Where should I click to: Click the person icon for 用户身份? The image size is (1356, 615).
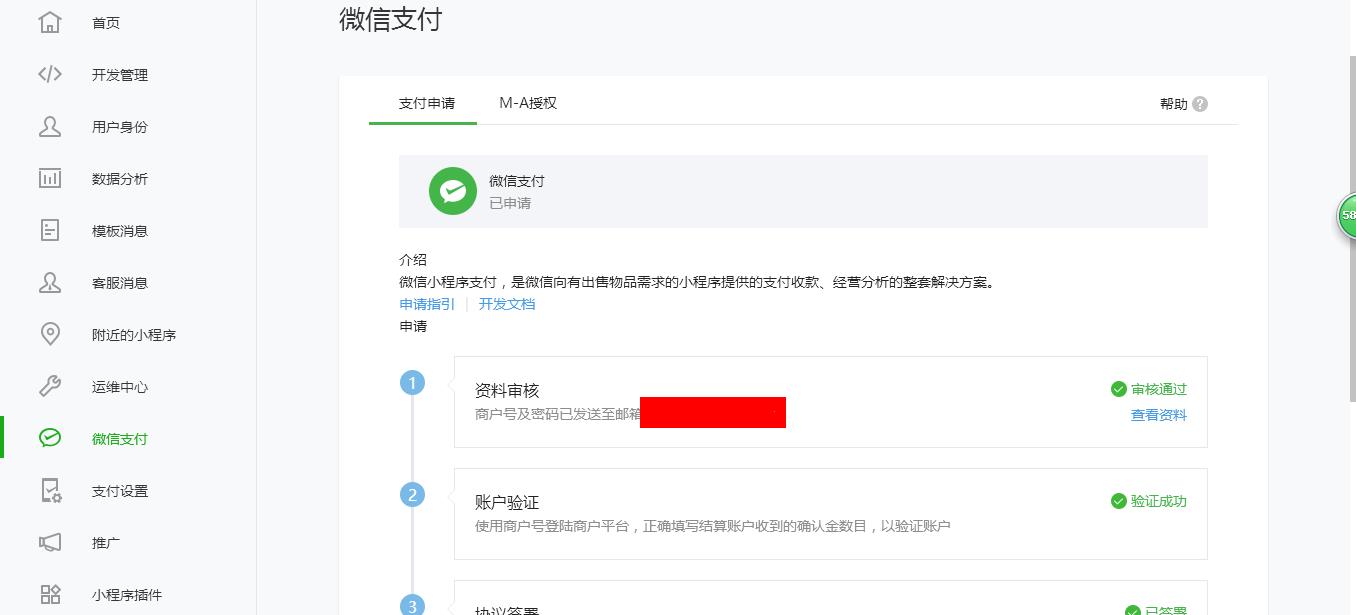tap(50, 126)
